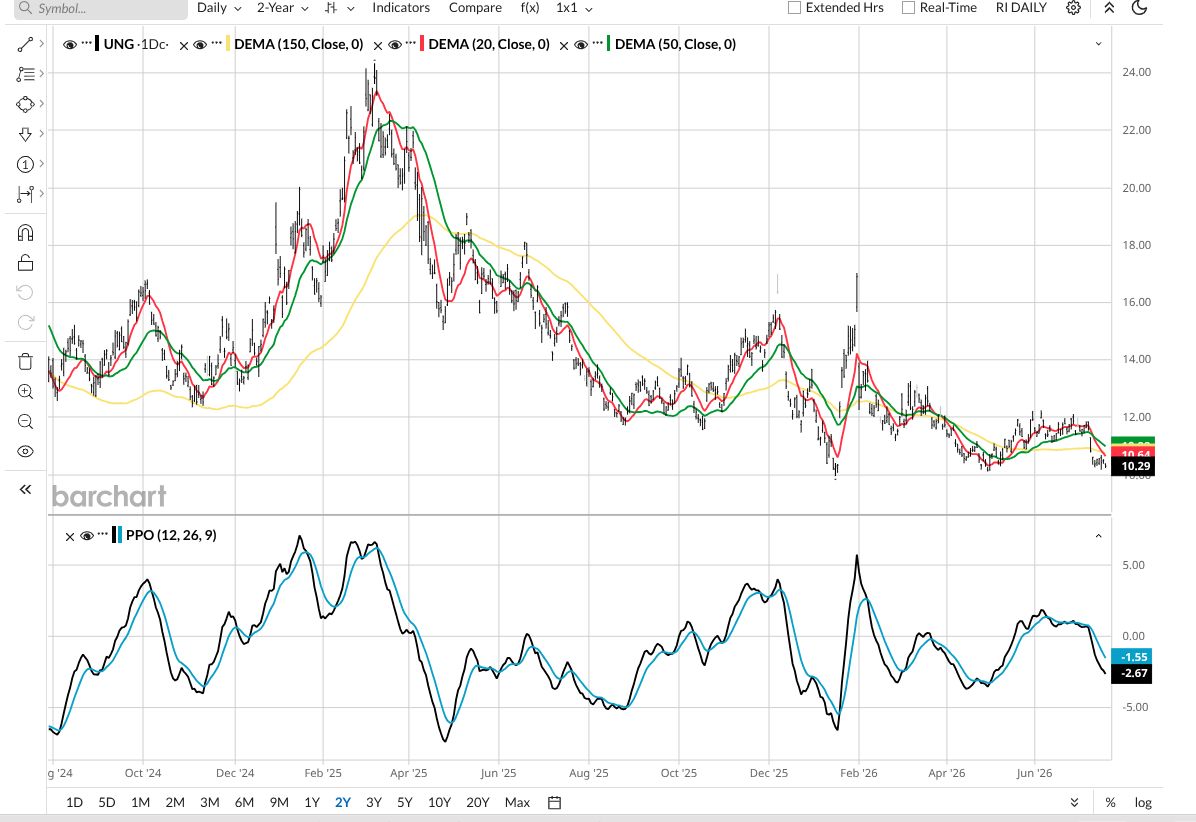Open chart settings gear icon
The width and height of the screenshot is (1196, 822).
pyautogui.click(x=1073, y=8)
